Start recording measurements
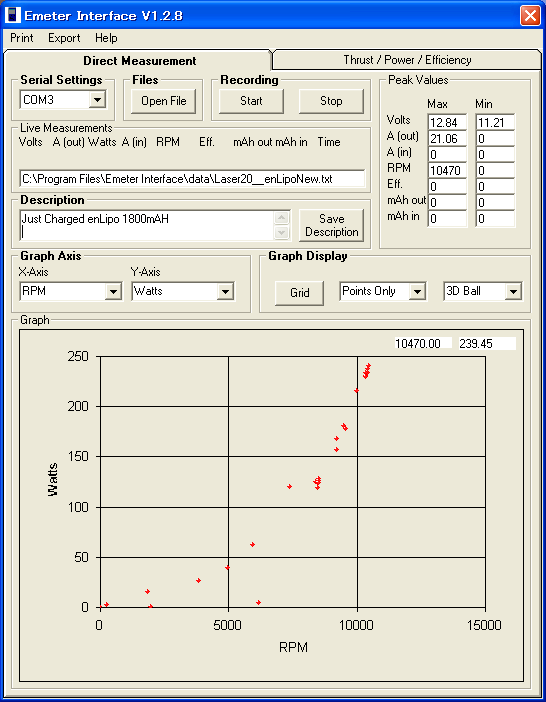The height and width of the screenshot is (702, 546). (251, 101)
